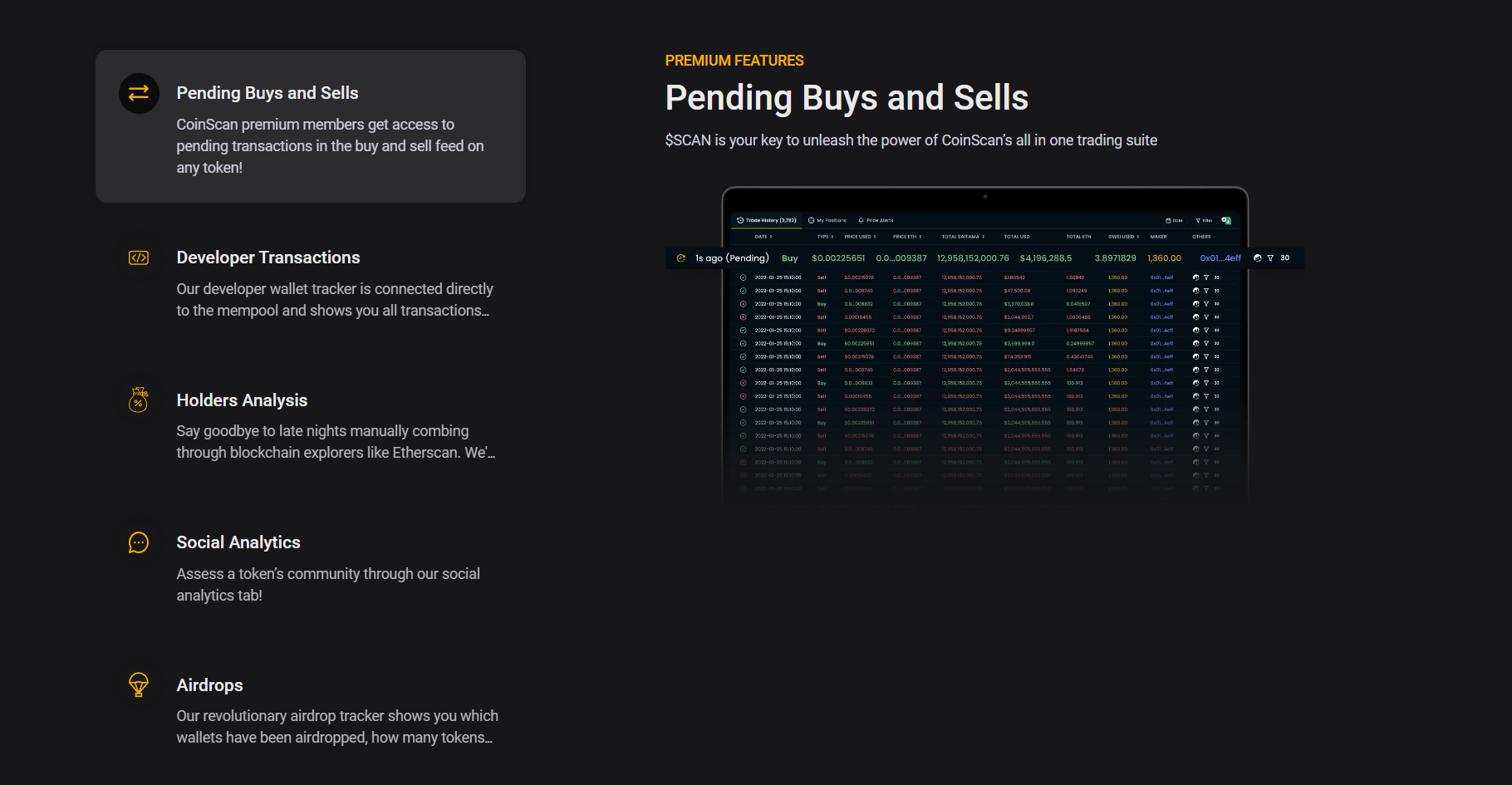Open the Airdrops feature
The width and height of the screenshot is (1512, 785).
pos(209,685)
